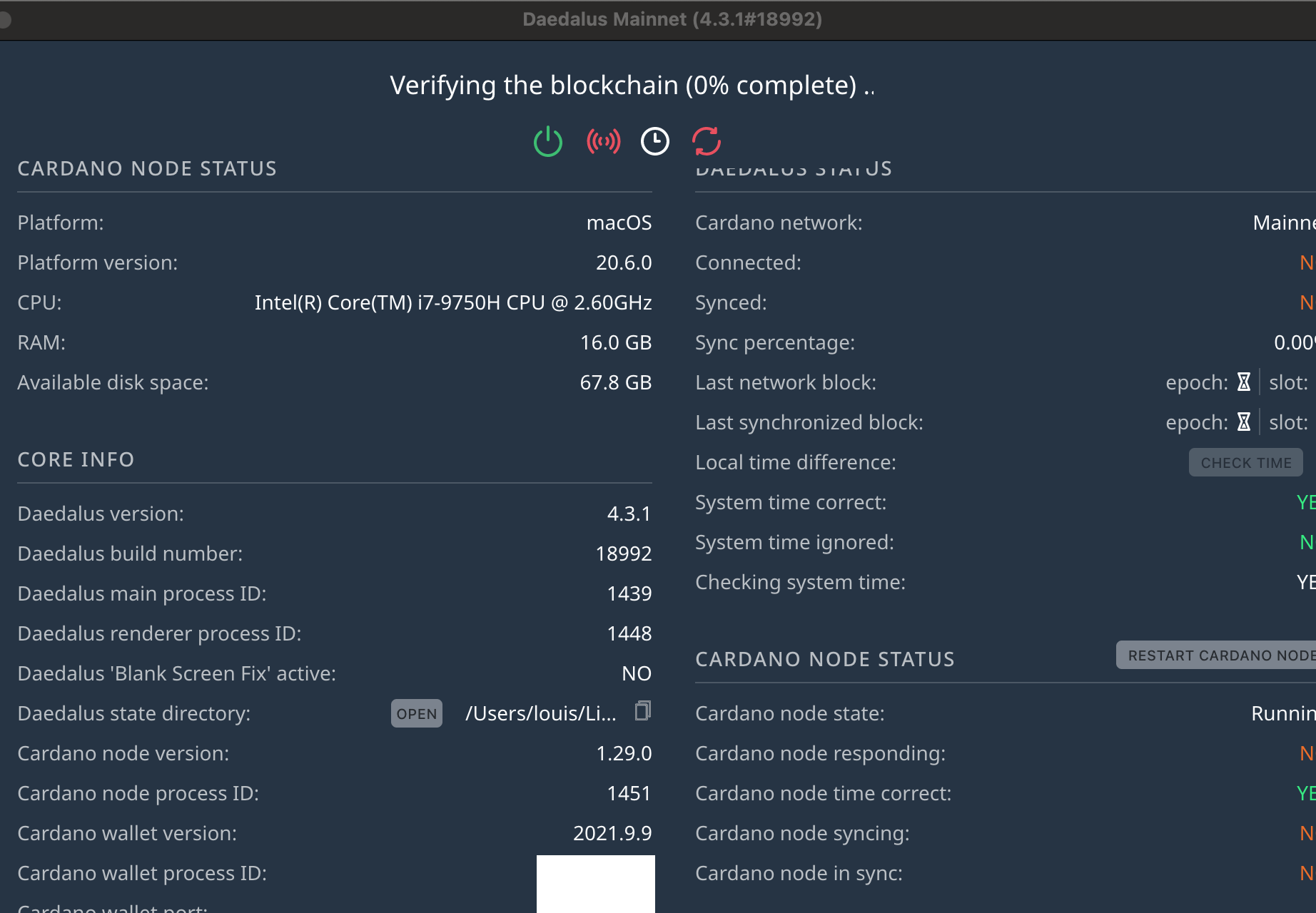
Task: Click the 'Cardano wallet process ID:' label
Action: tap(142, 873)
